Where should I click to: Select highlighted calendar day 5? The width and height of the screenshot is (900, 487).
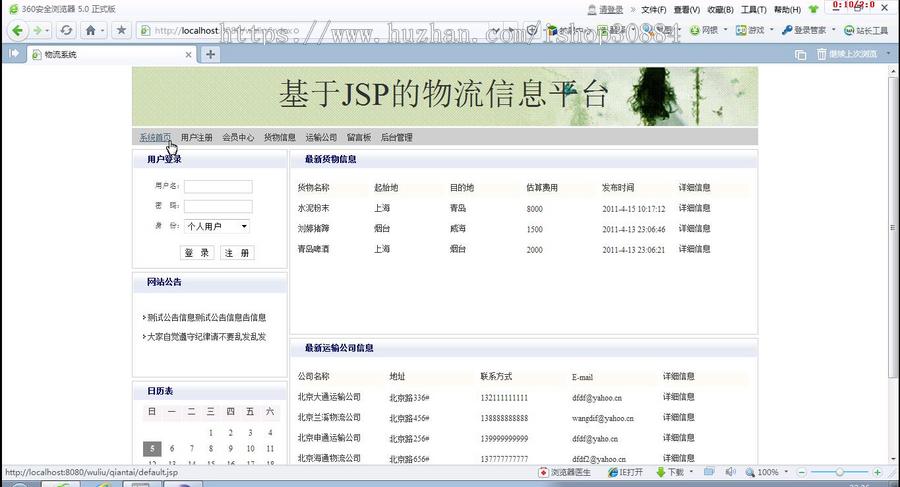pos(152,449)
